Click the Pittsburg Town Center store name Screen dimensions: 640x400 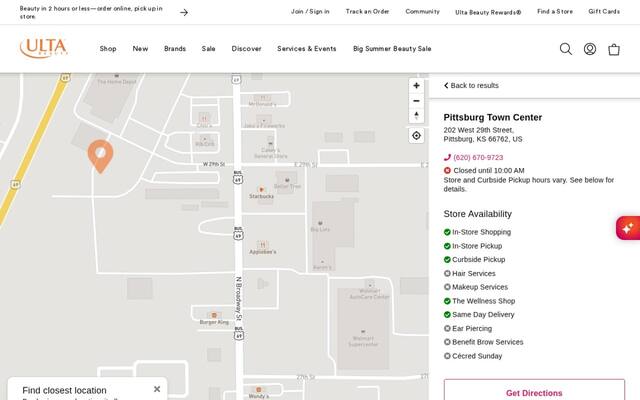[x=493, y=118]
